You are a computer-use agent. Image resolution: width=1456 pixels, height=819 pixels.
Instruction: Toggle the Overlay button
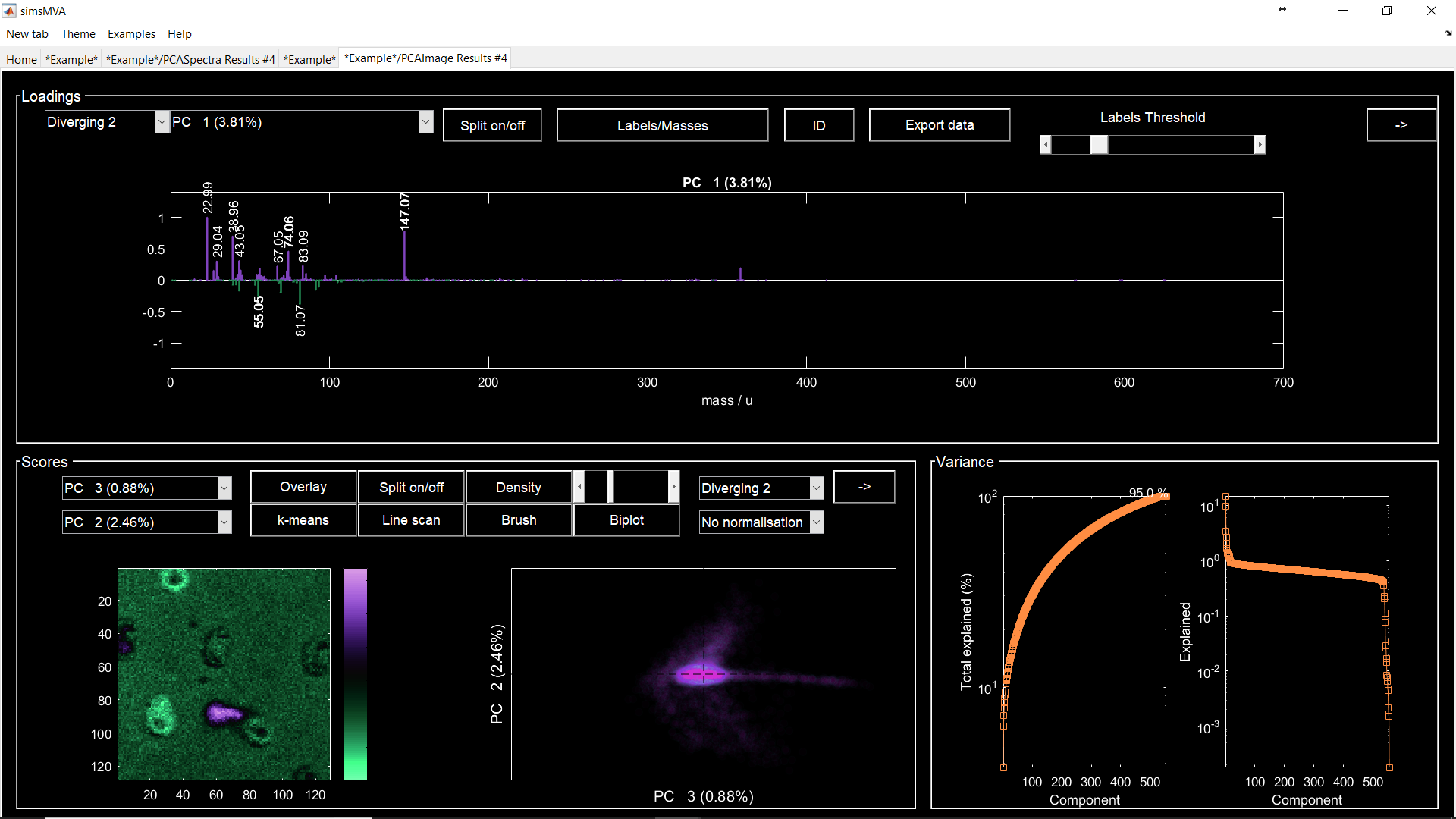tap(303, 487)
